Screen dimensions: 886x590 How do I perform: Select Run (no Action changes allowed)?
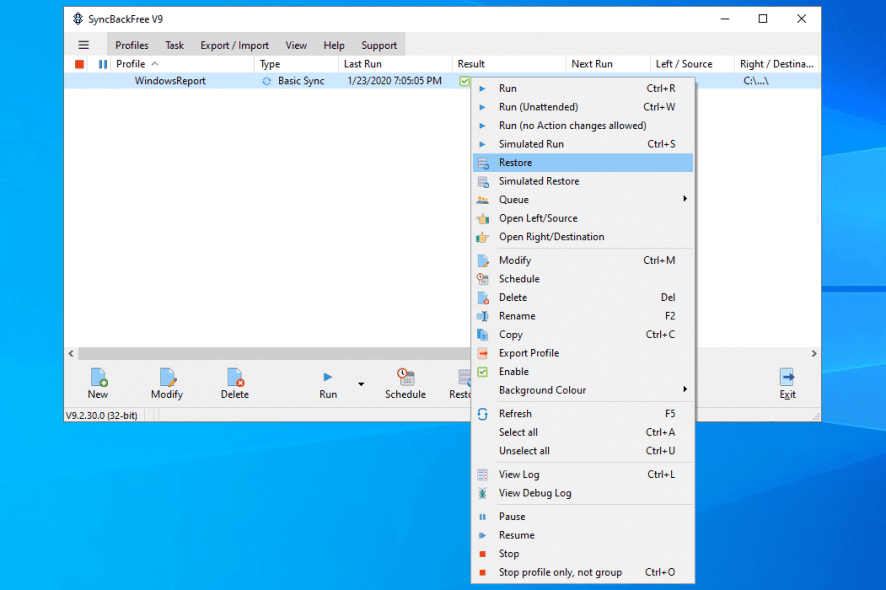[x=583, y=125]
